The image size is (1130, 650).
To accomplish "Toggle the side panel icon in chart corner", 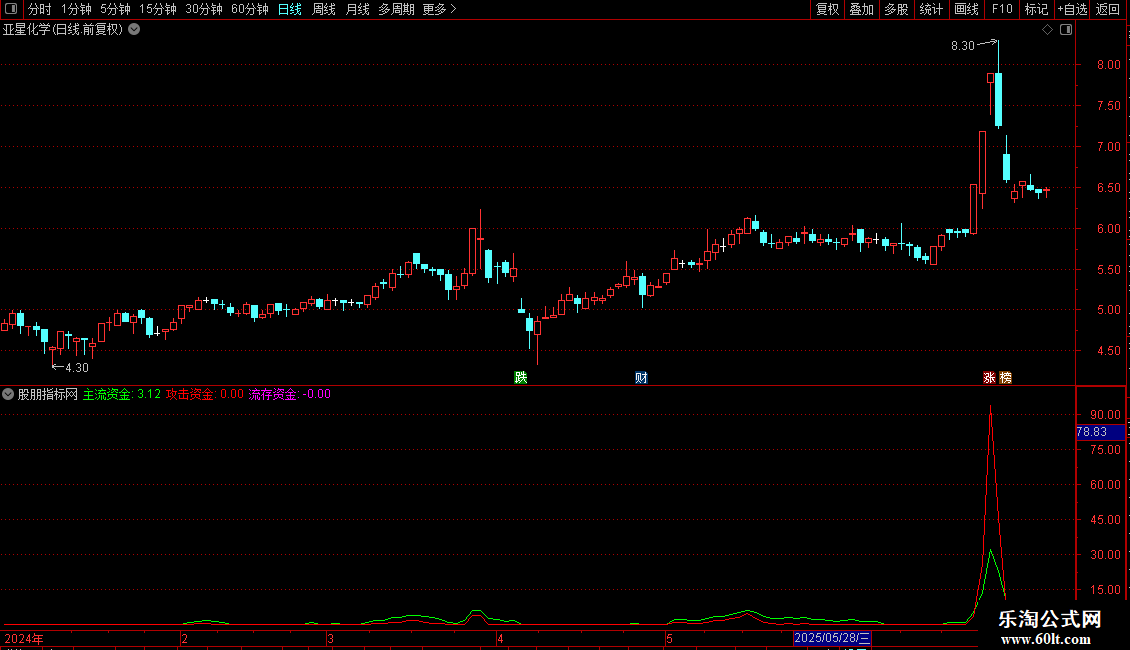I will pos(1066,30).
